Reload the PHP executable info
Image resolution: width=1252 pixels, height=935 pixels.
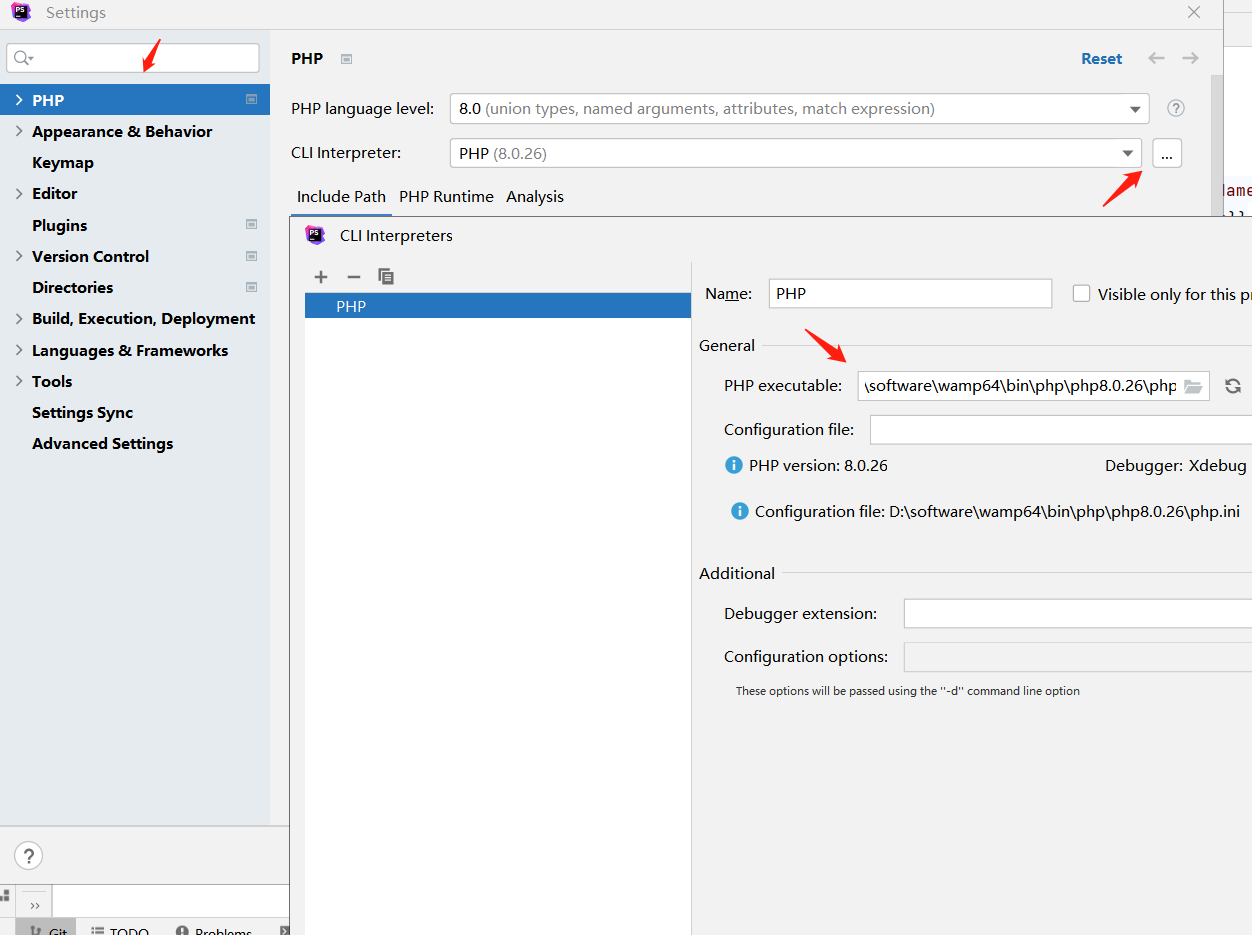[1233, 386]
